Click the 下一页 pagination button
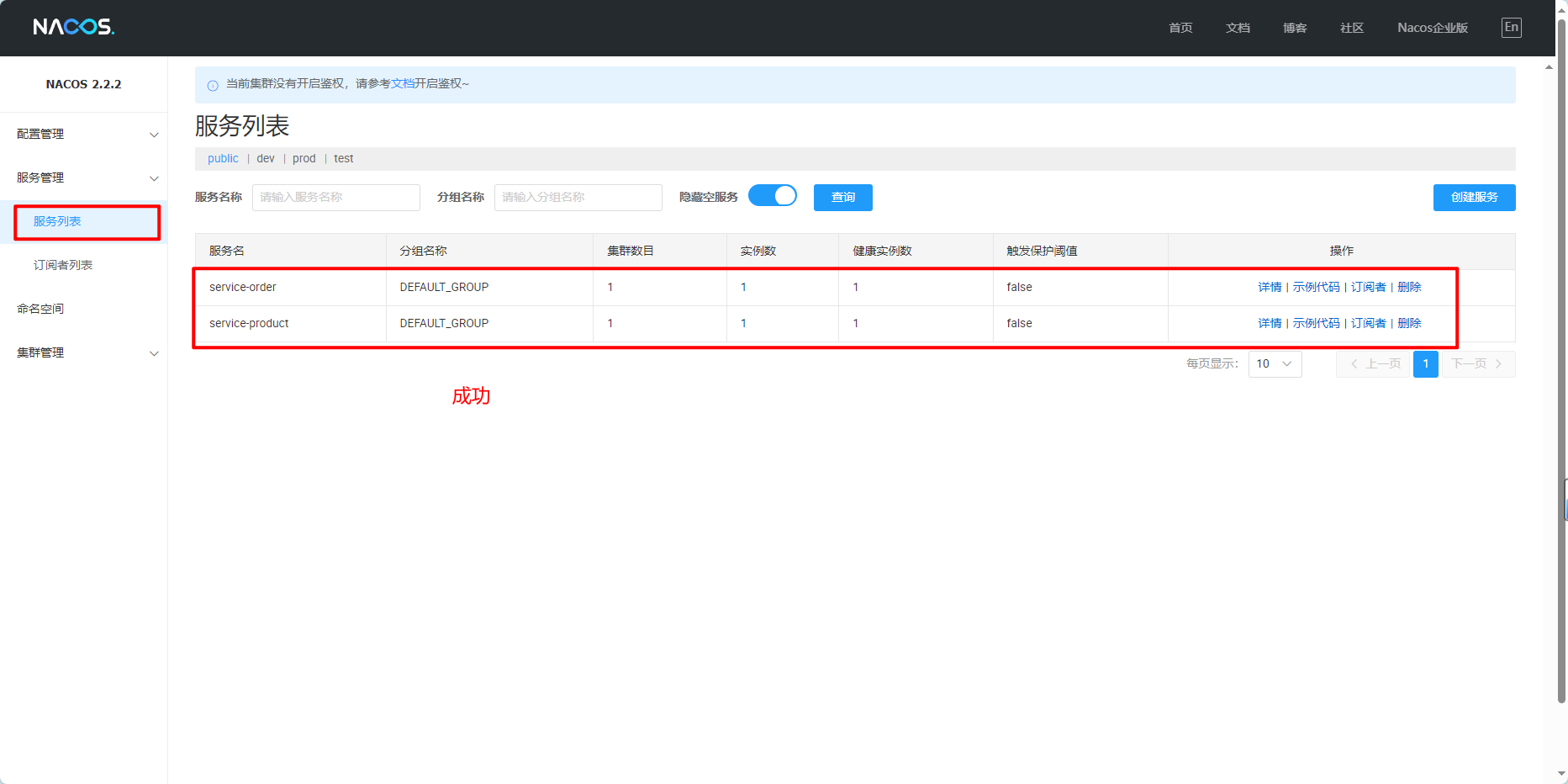The width and height of the screenshot is (1568, 784). (x=1479, y=364)
